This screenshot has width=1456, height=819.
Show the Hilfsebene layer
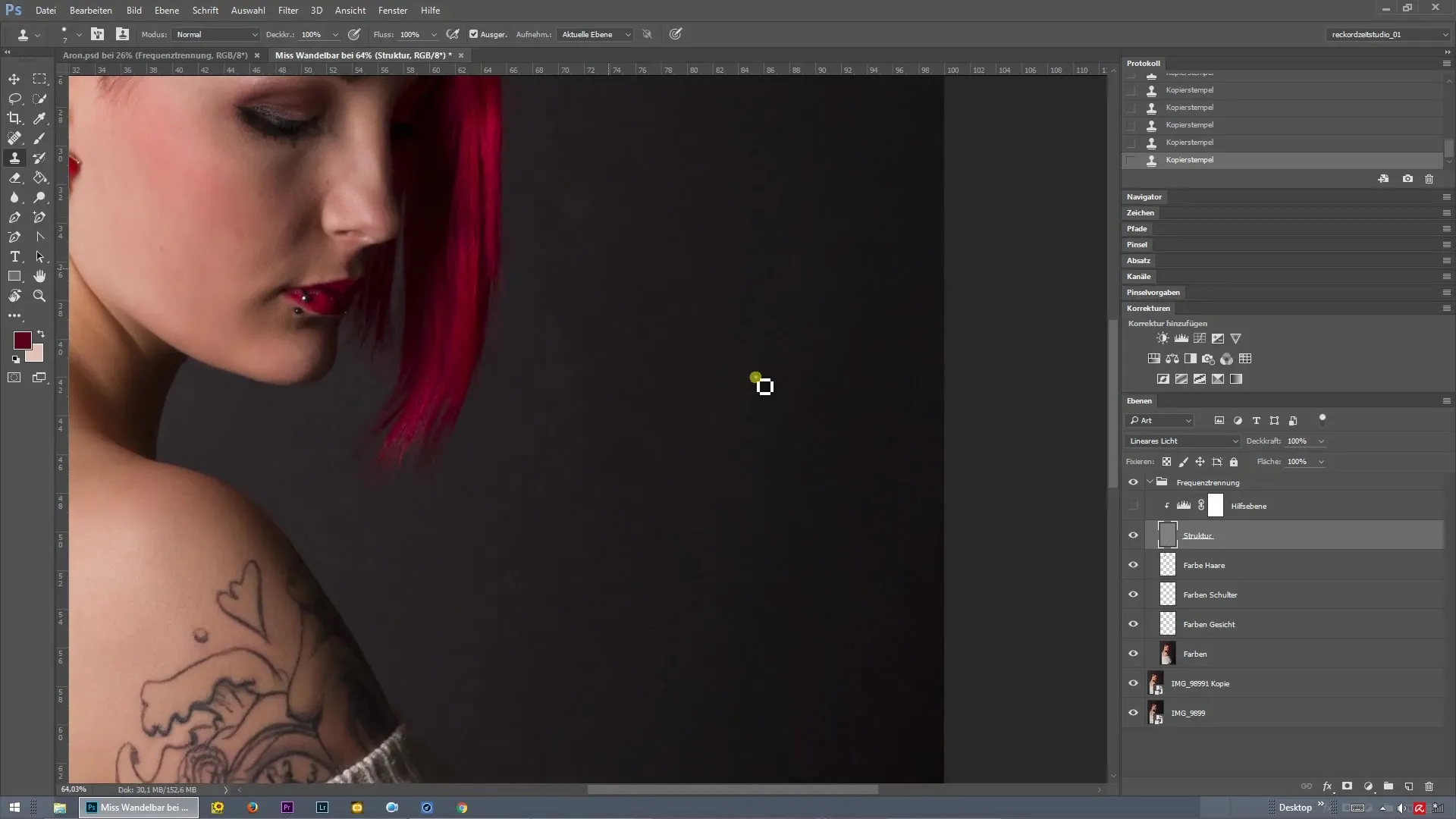pos(1133,506)
